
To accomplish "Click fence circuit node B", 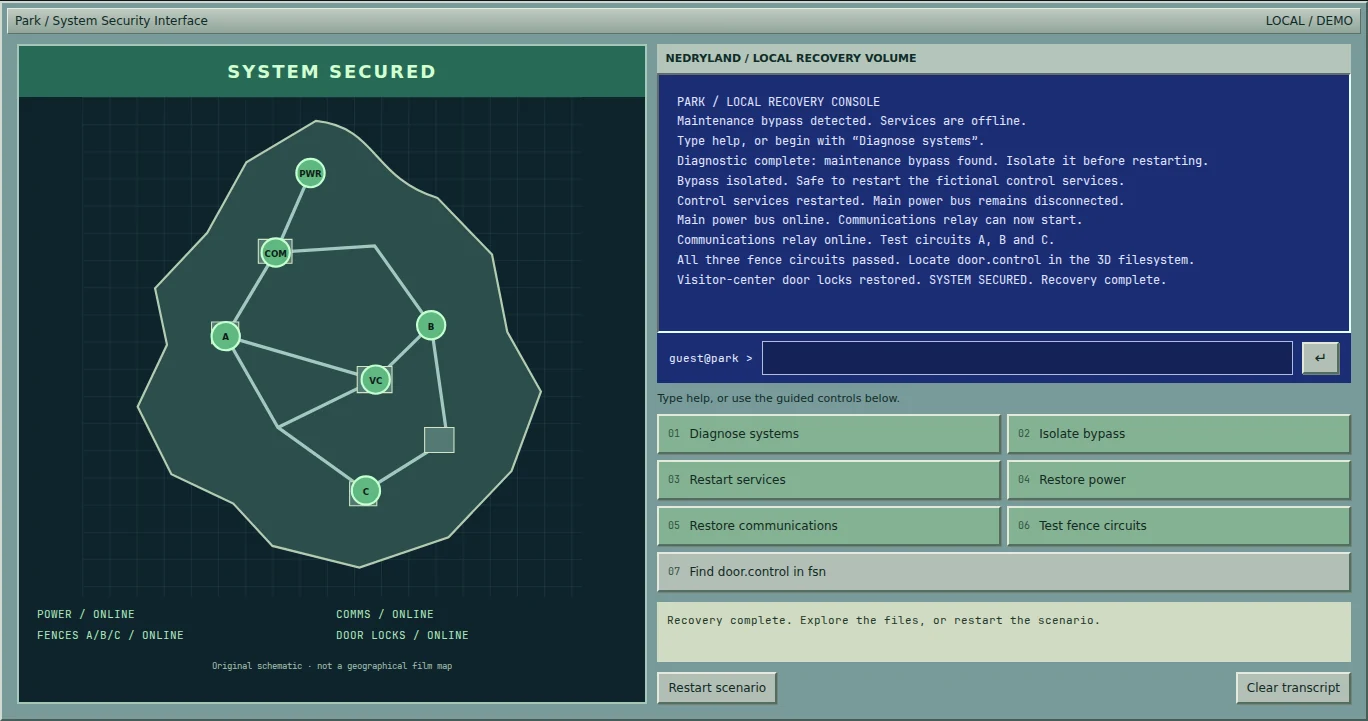I will pos(431,325).
